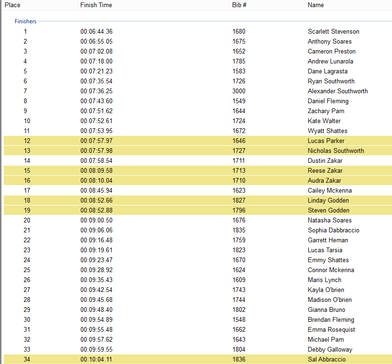This screenshot has width=392, height=364.
Task: Click bib number 1680
Action: [239, 32]
